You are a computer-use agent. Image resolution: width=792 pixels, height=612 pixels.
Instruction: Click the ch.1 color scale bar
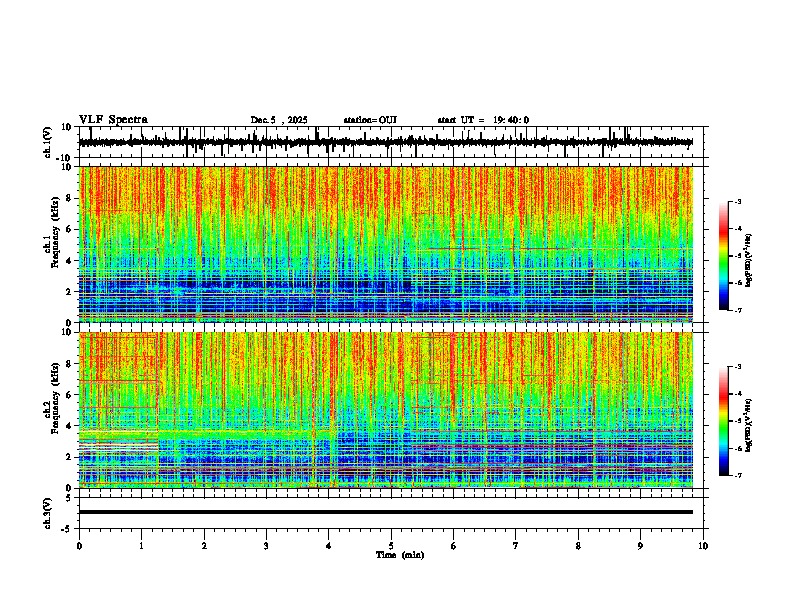[x=723, y=256]
